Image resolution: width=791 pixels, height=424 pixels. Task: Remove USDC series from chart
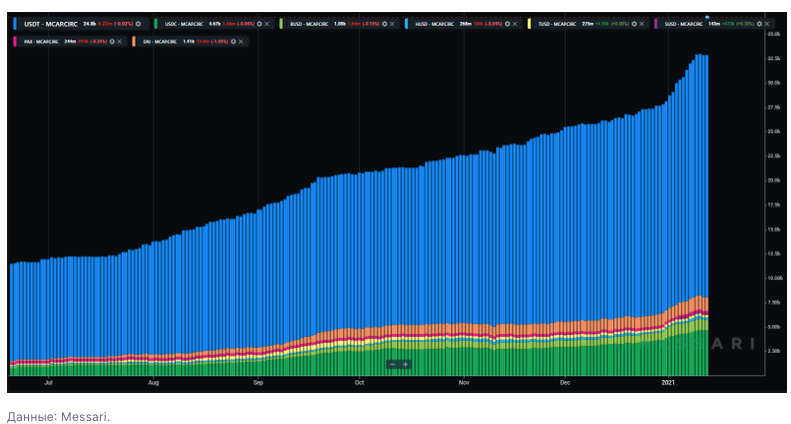(x=266, y=22)
